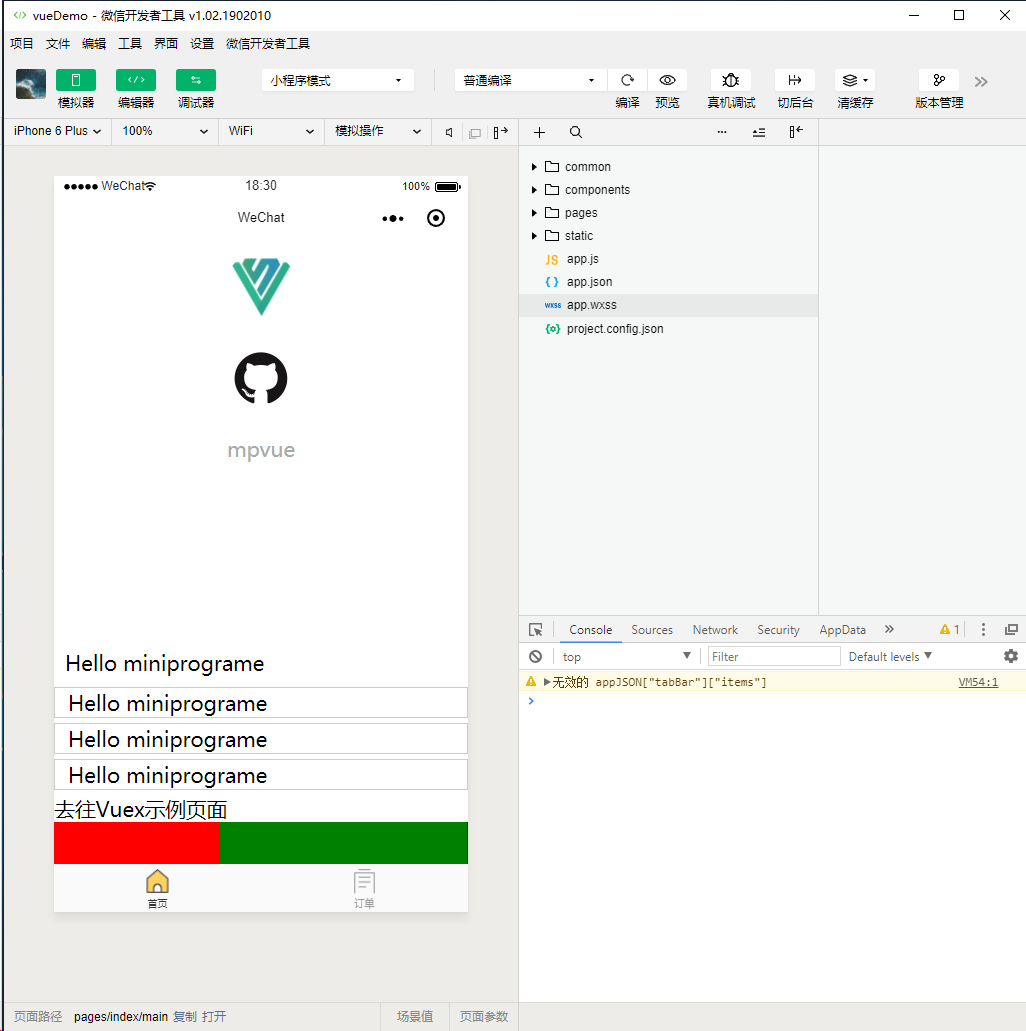
Task: Click the user avatar thumbnail
Action: pos(31,84)
